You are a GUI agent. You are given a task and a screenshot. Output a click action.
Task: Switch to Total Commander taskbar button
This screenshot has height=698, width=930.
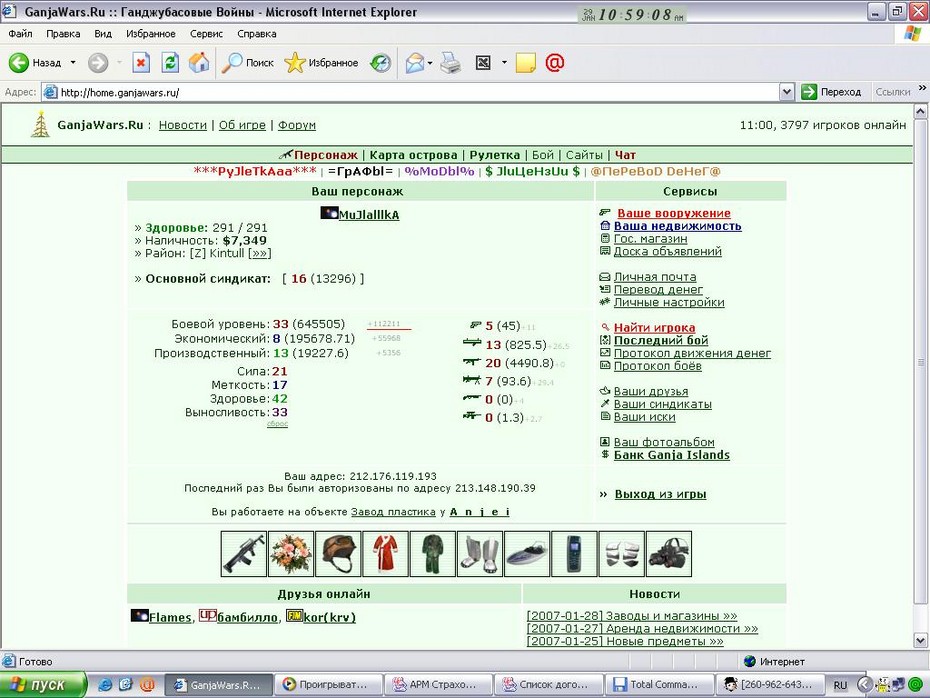[x=657, y=684]
